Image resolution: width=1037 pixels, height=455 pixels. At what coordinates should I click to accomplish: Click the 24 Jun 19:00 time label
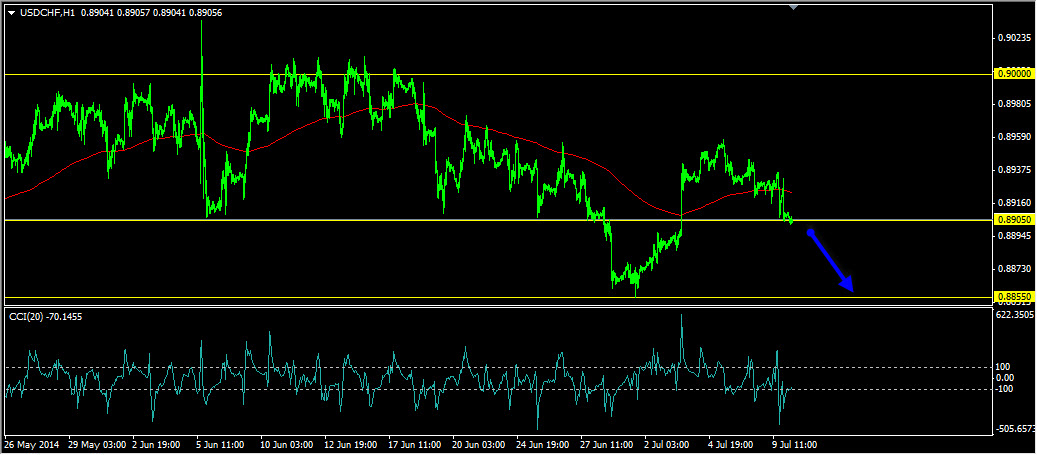[x=544, y=444]
